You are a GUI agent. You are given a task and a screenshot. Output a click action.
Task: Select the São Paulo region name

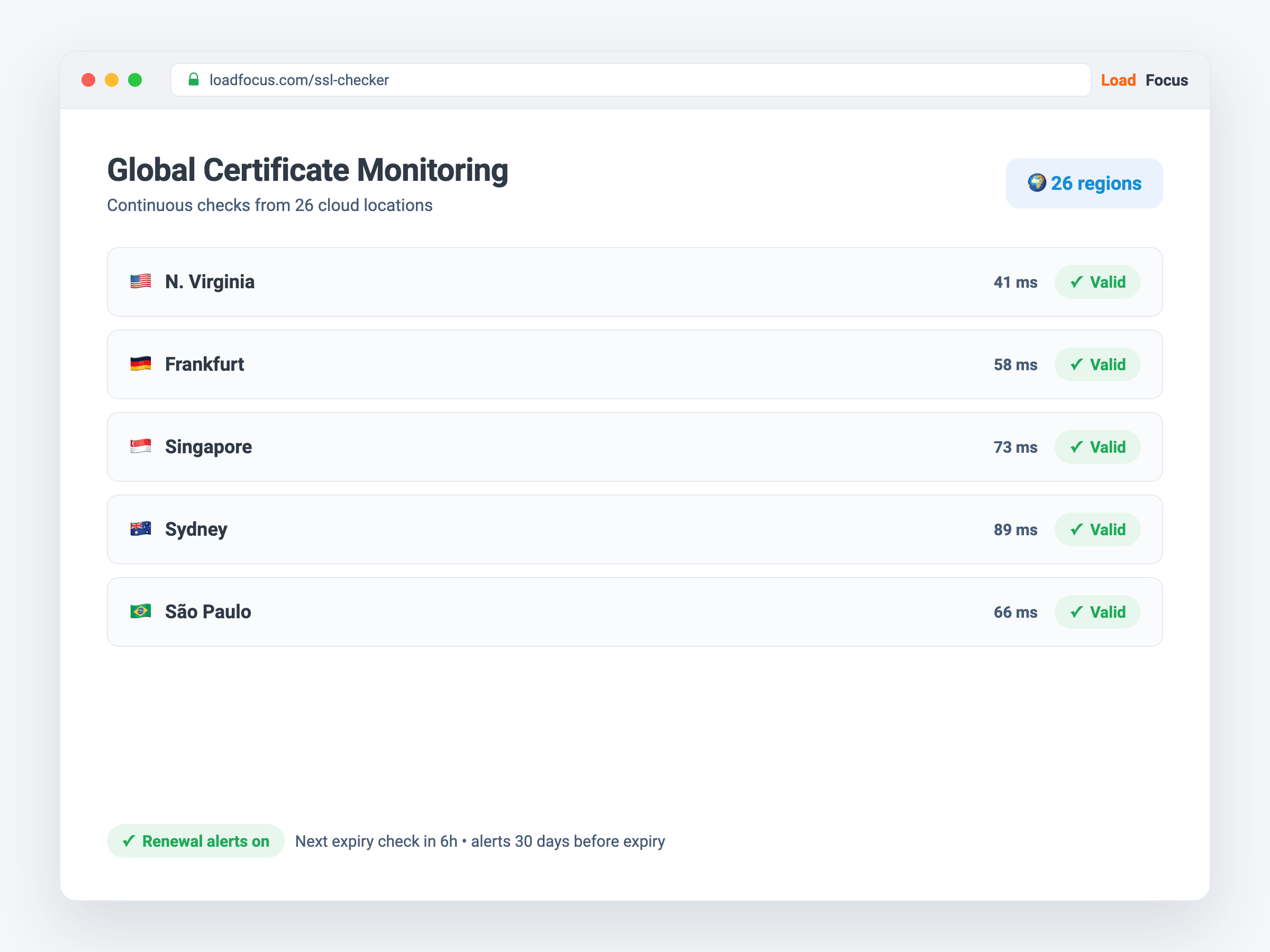point(208,612)
